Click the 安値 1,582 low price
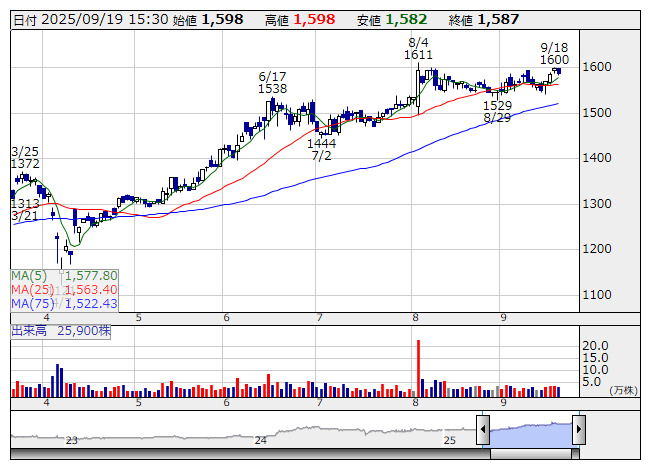653x470 pixels. tap(392, 20)
